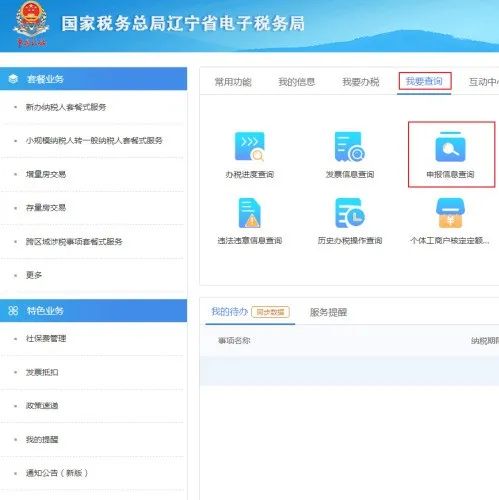499x500 pixels.
Task: Open 发票信息查询 icon
Action: (x=350, y=147)
